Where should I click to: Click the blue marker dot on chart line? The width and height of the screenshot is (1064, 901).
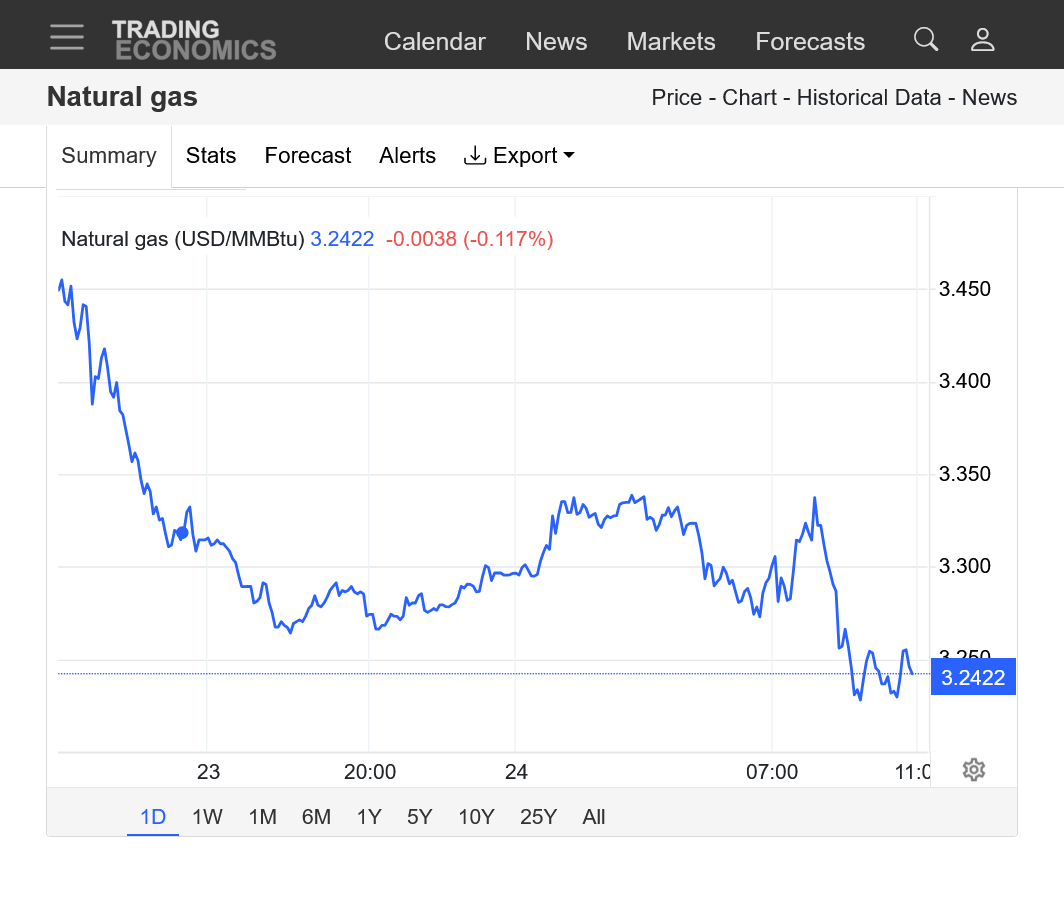182,532
